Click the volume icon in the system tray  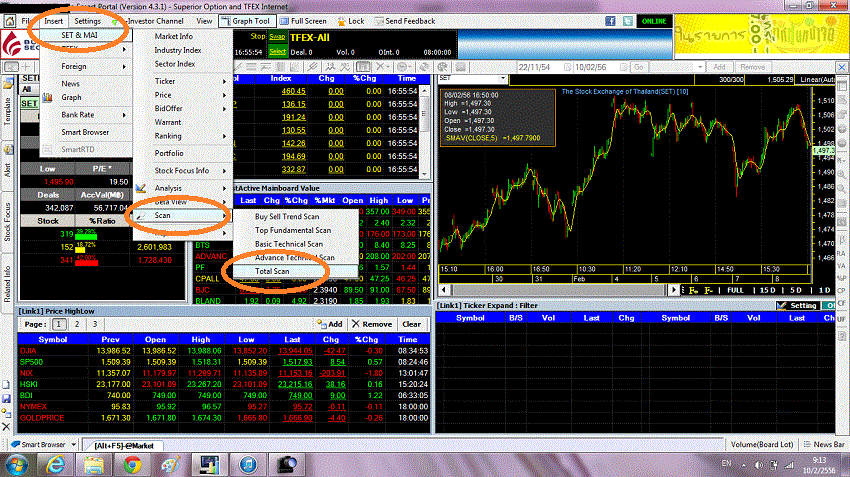coord(759,465)
